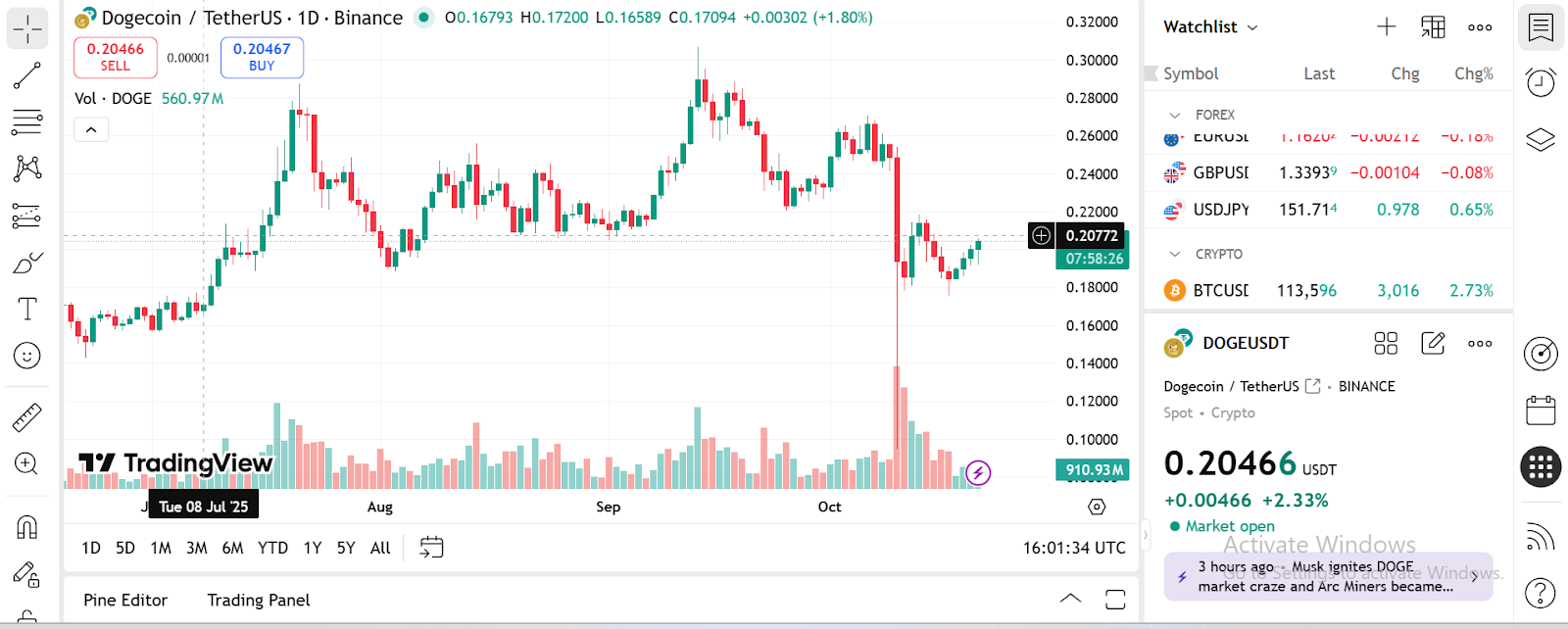Open the Watchlist name dropdown
This screenshot has width=1568, height=629.
click(1210, 27)
